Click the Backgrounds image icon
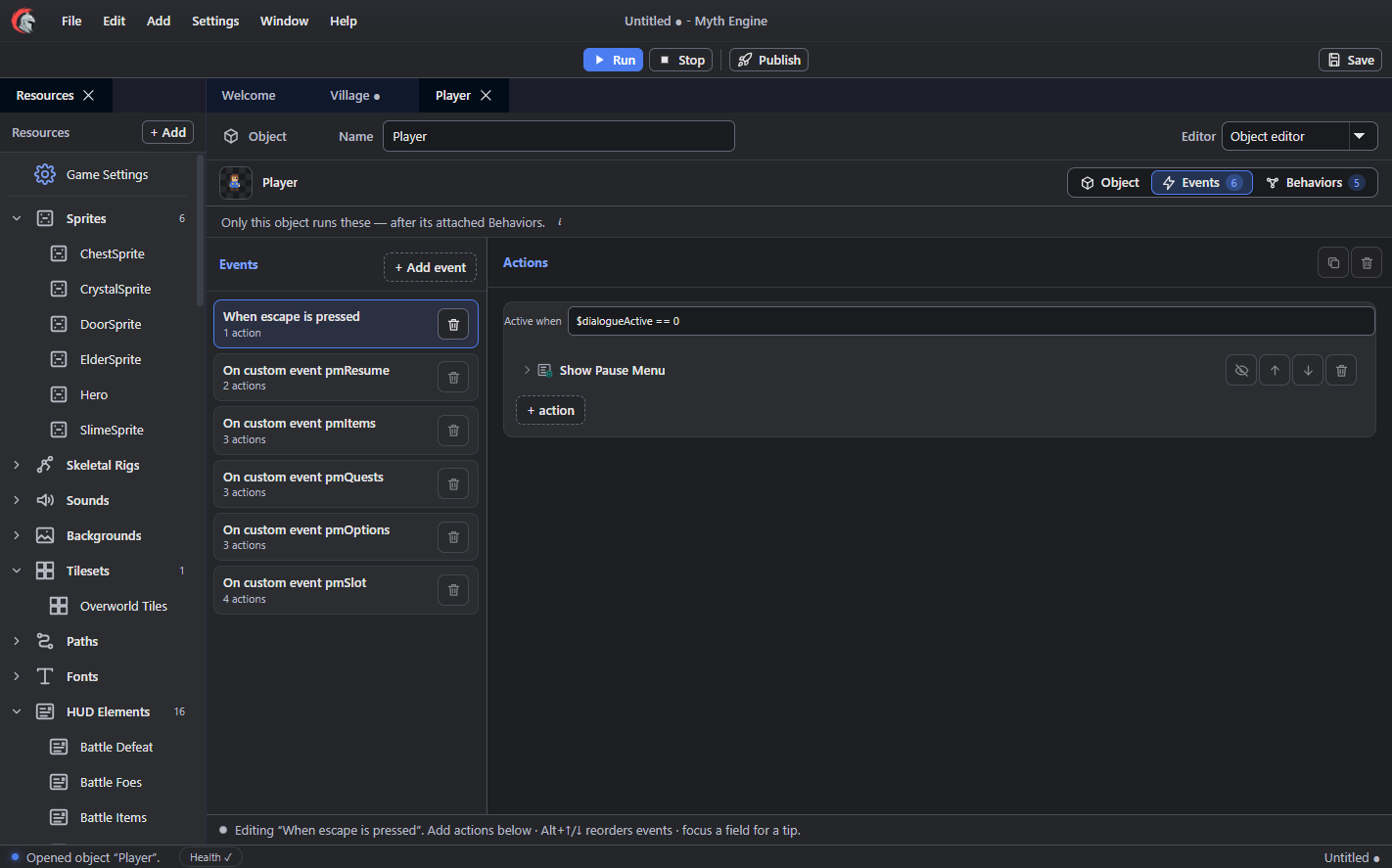Image resolution: width=1392 pixels, height=868 pixels. pyautogui.click(x=45, y=535)
